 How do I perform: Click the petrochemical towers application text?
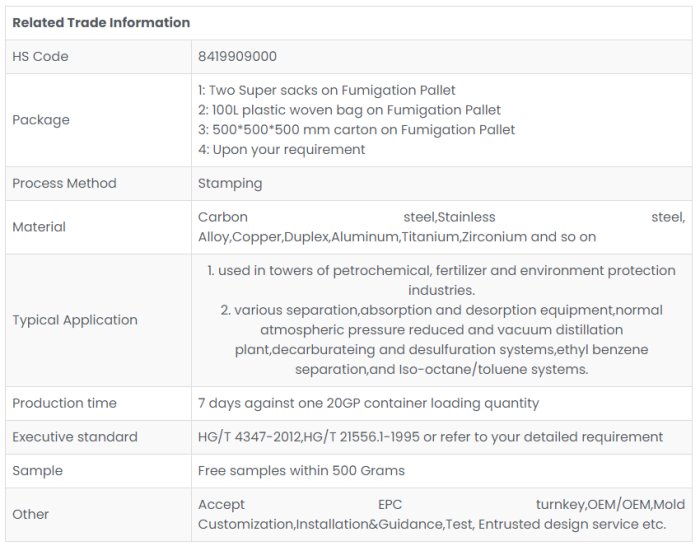pyautogui.click(x=441, y=280)
